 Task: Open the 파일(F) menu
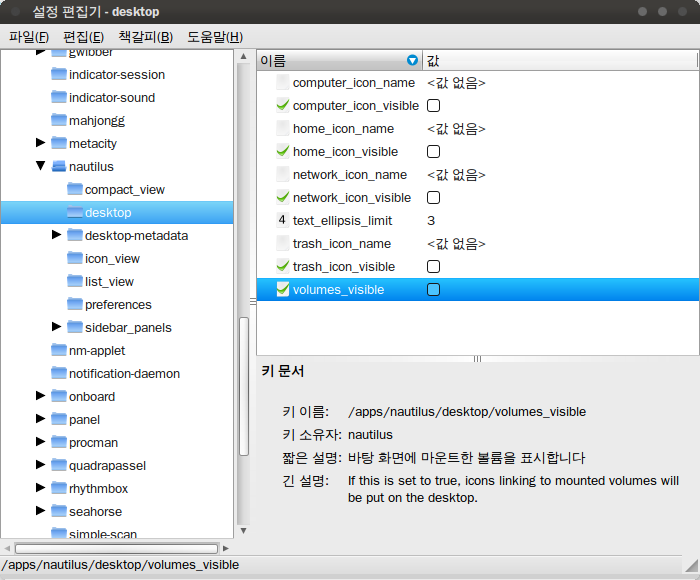[x=29, y=37]
